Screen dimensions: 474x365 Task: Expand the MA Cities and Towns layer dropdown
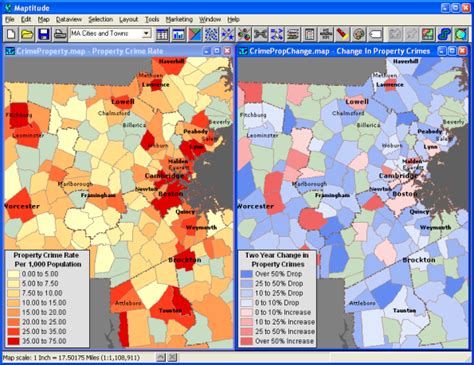click(146, 34)
